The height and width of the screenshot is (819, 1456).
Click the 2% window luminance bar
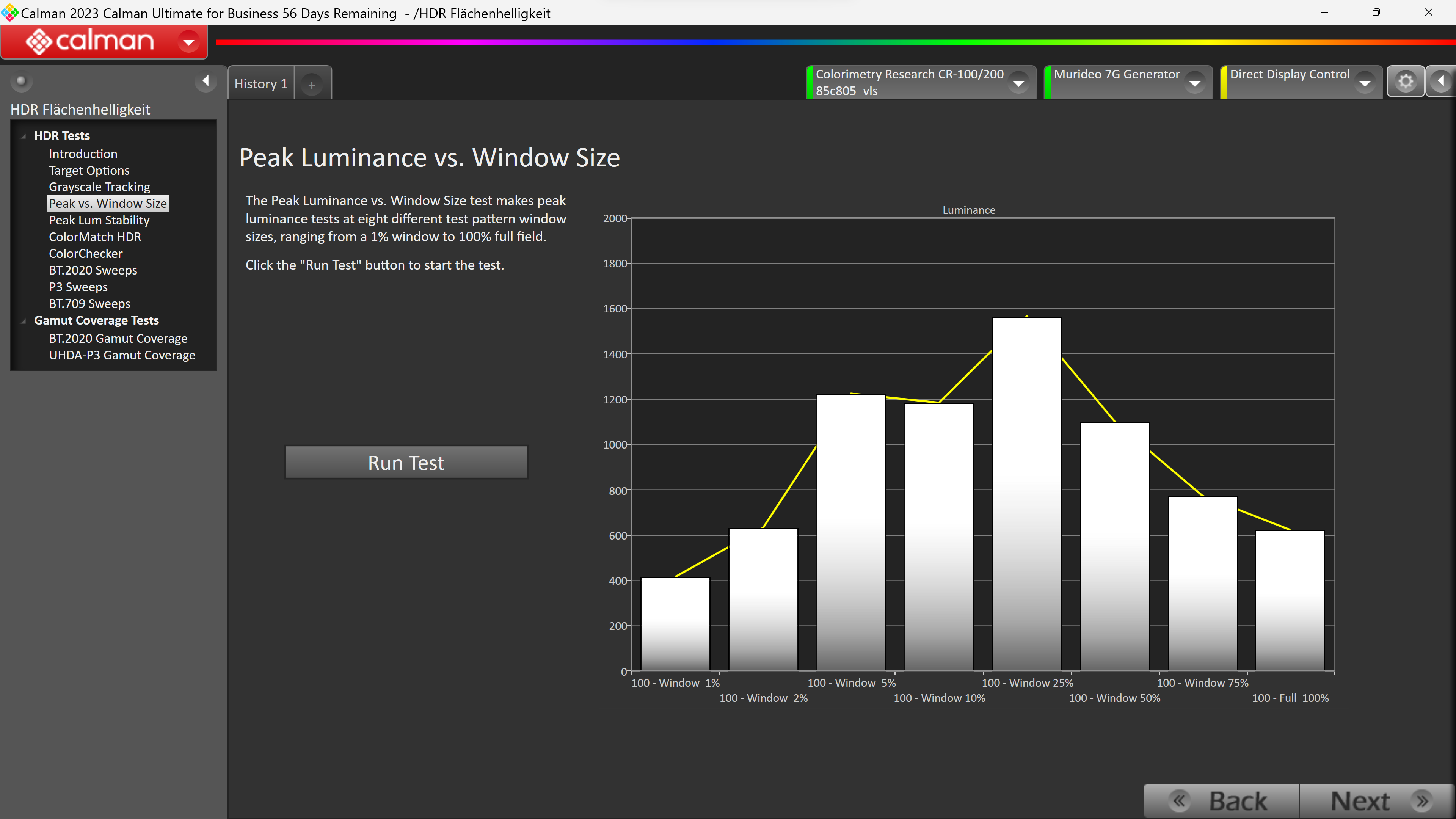point(763,600)
